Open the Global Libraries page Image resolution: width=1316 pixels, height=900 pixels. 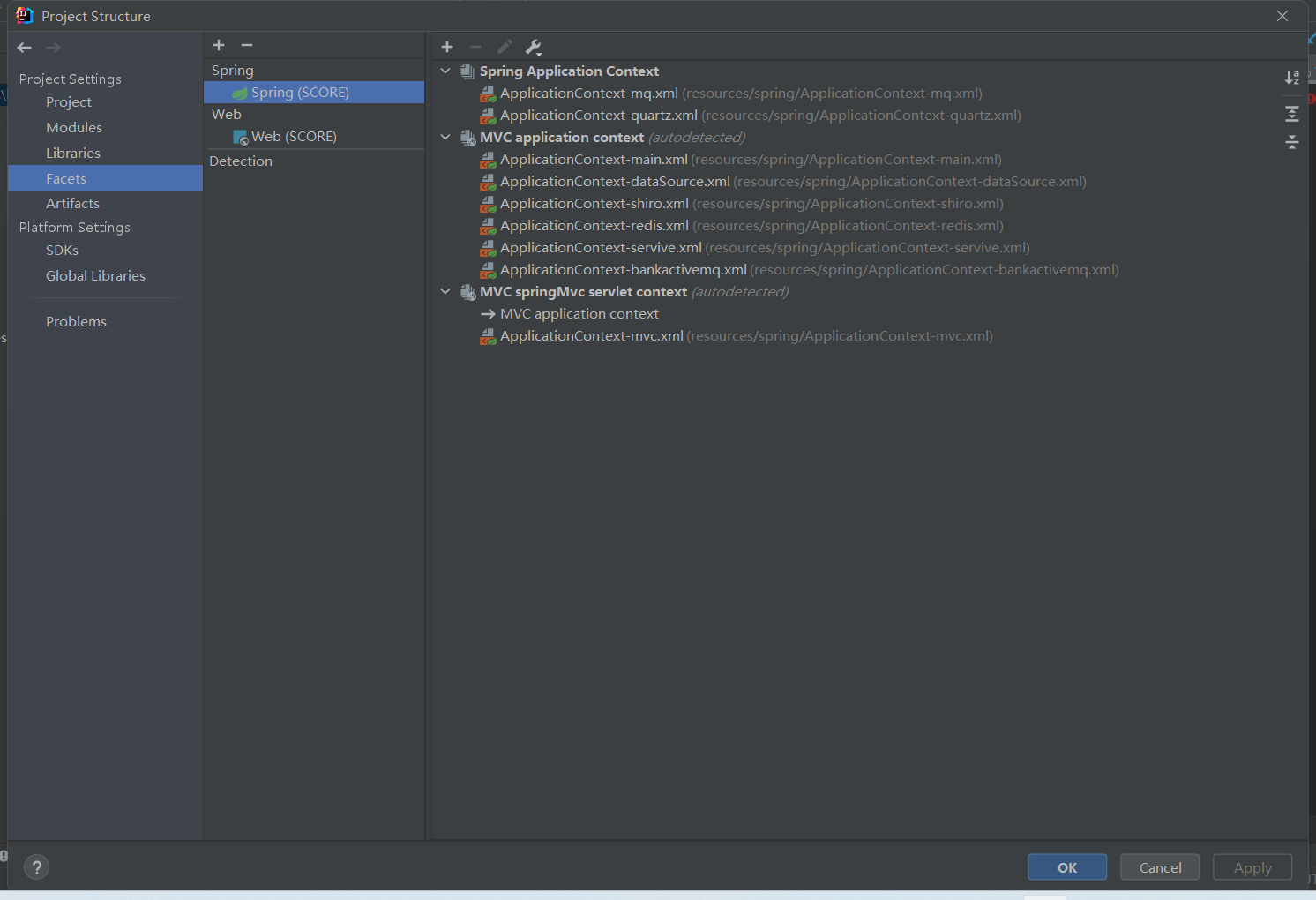click(x=95, y=276)
